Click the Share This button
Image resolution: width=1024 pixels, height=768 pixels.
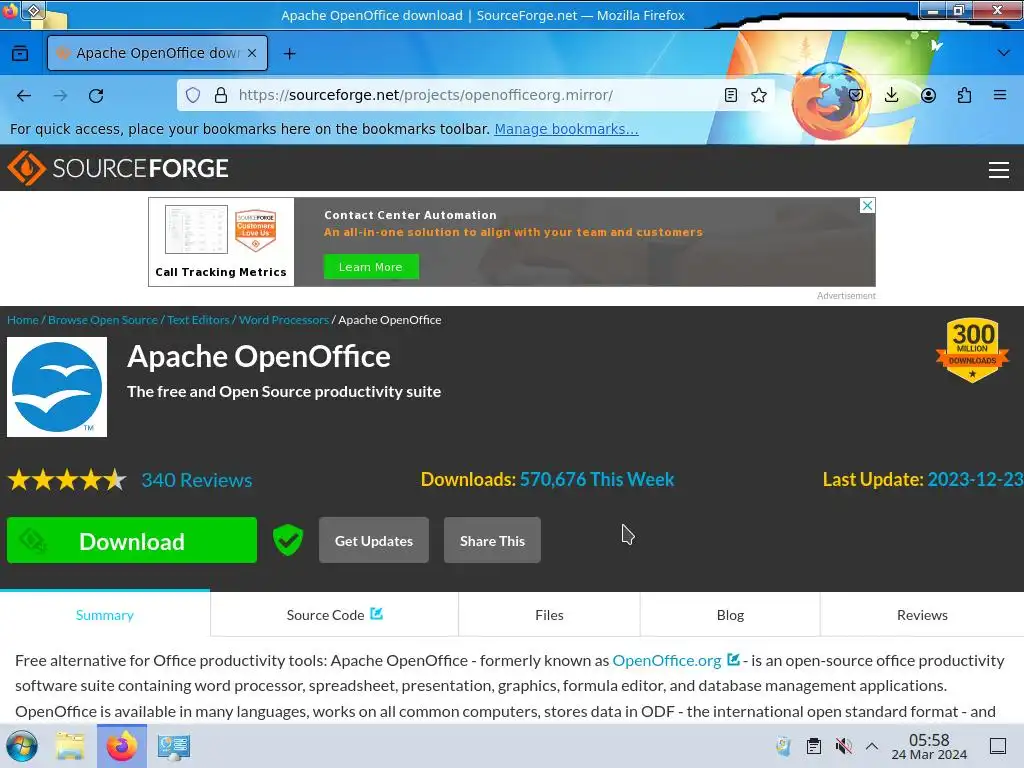point(492,540)
